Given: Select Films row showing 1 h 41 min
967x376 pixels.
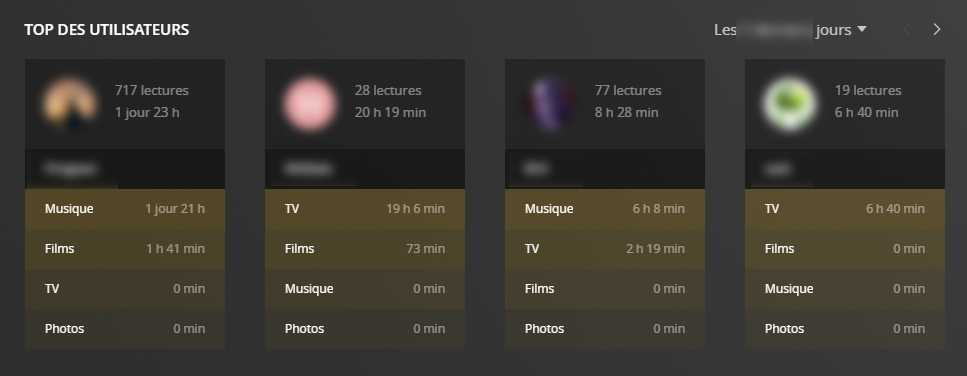Looking at the screenshot, I should click(x=125, y=249).
